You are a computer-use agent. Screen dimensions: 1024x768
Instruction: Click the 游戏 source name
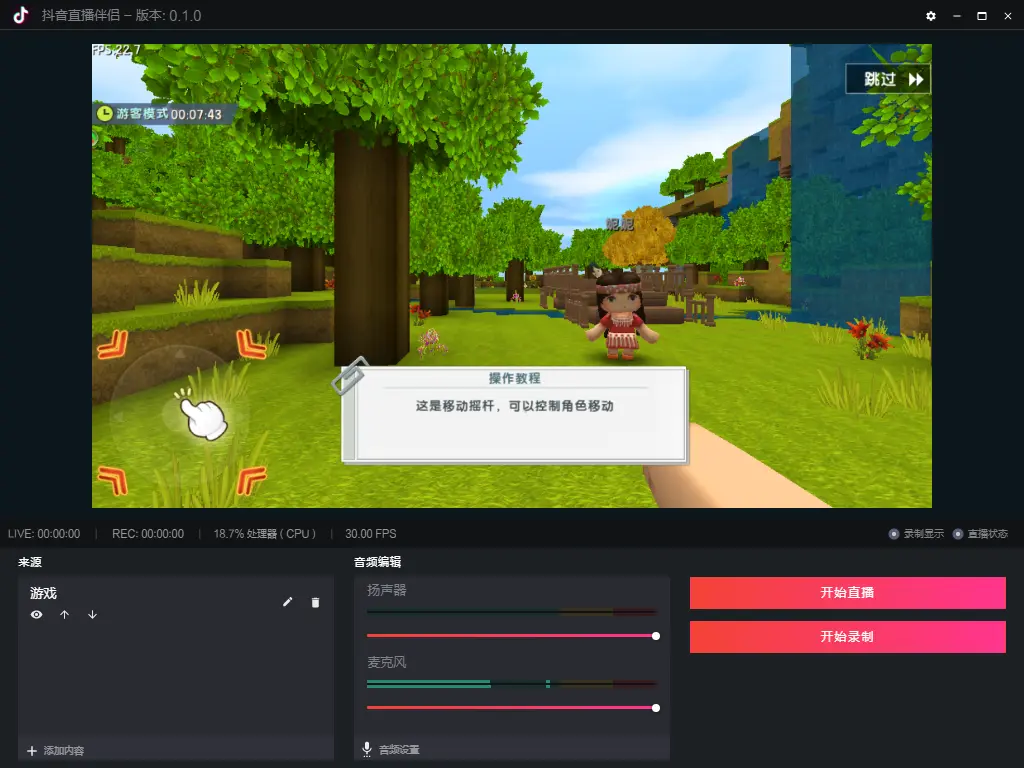coord(43,593)
